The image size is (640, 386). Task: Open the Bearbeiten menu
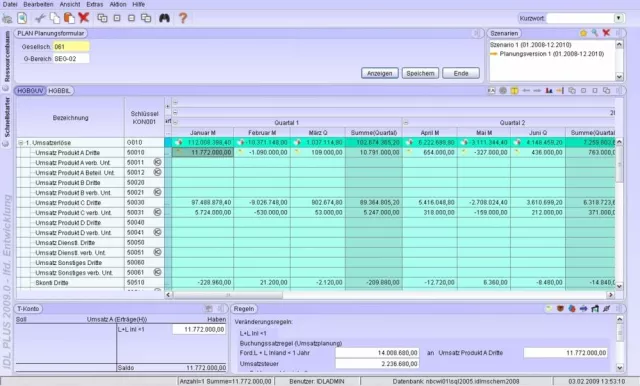point(38,4)
